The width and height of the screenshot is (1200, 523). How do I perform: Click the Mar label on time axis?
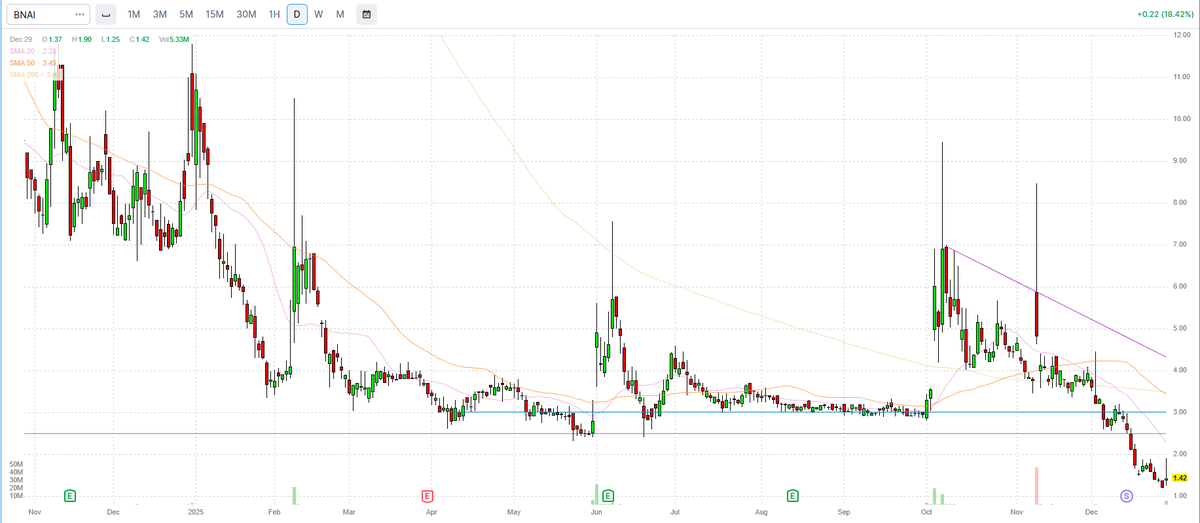349,510
